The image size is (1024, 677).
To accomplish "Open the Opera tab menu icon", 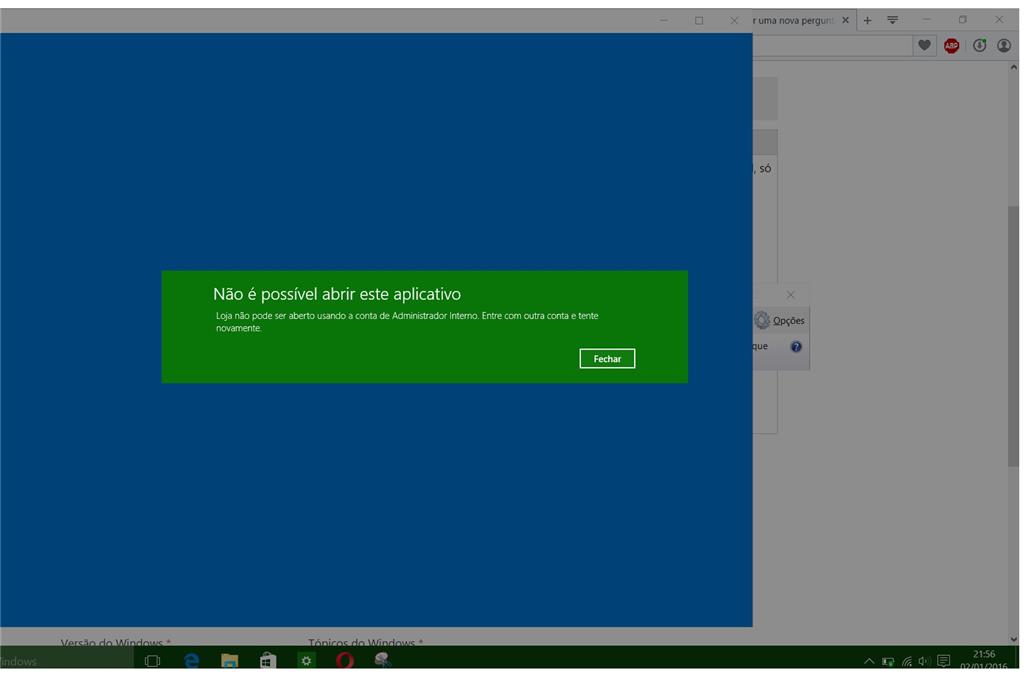I will click(x=892, y=20).
